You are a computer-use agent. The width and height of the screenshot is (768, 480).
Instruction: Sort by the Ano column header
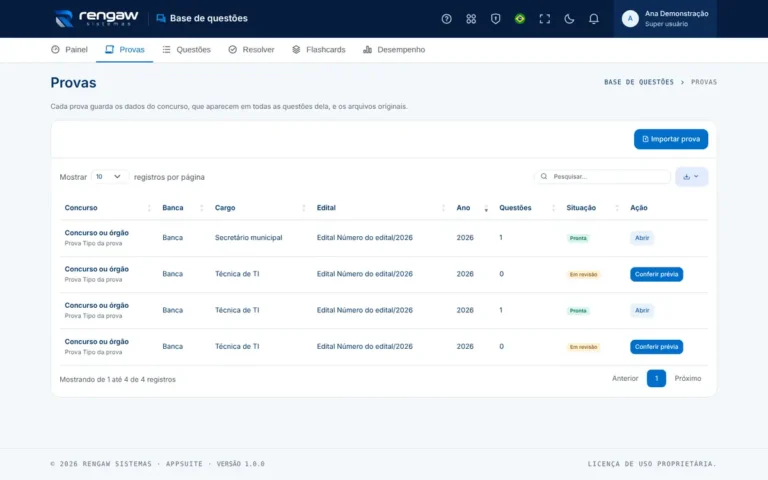[x=472, y=208]
